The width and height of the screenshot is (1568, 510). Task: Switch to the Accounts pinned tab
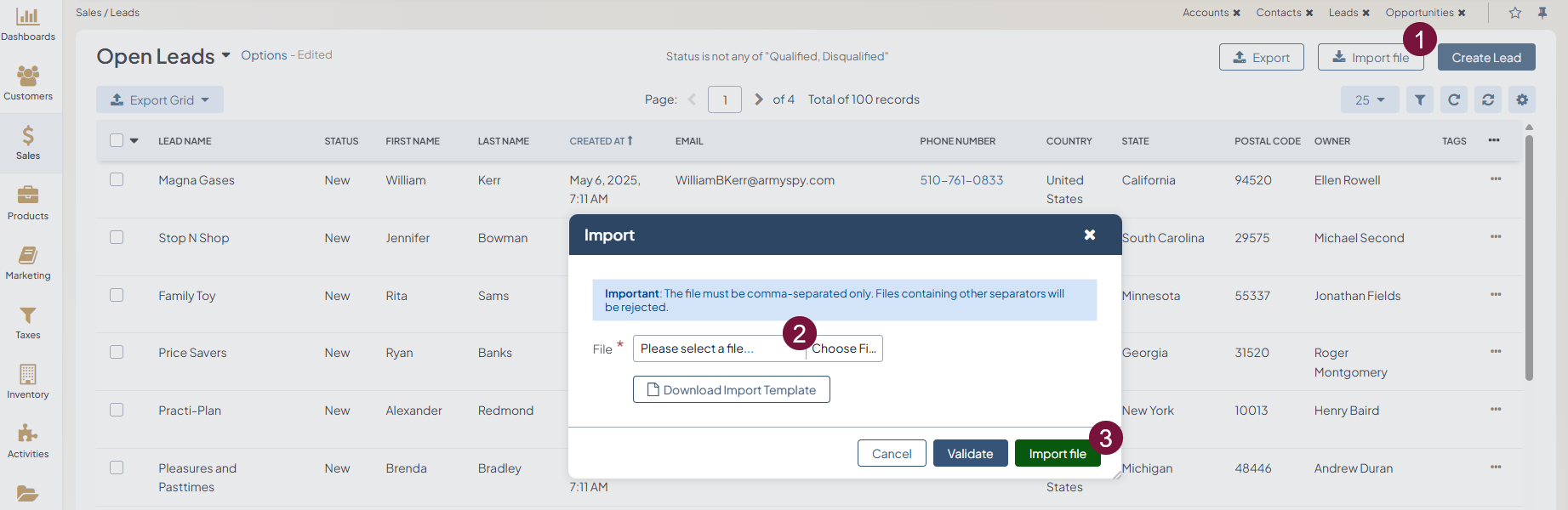click(1205, 13)
